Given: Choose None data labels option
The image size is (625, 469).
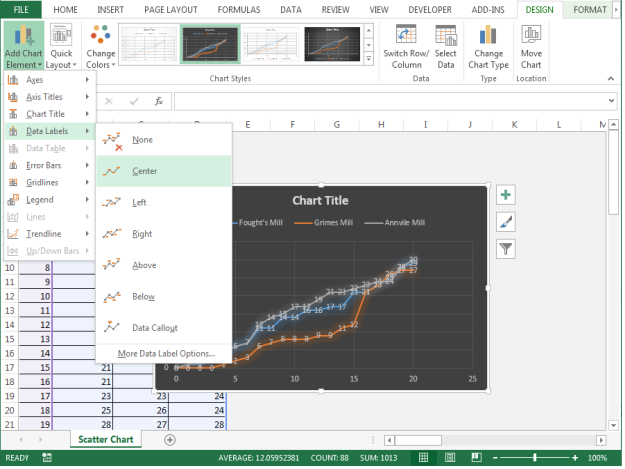Looking at the screenshot, I should tap(164, 140).
